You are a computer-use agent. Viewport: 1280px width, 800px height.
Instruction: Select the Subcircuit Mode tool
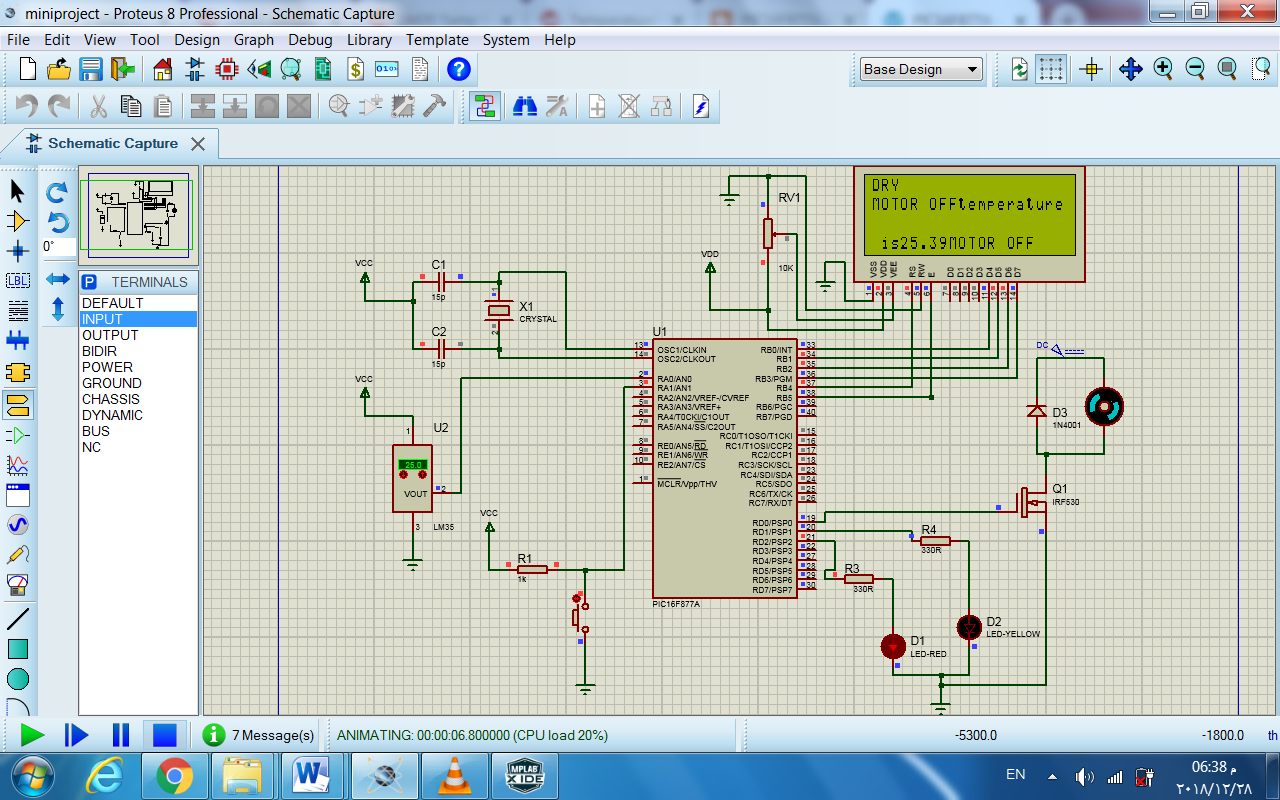point(17,373)
